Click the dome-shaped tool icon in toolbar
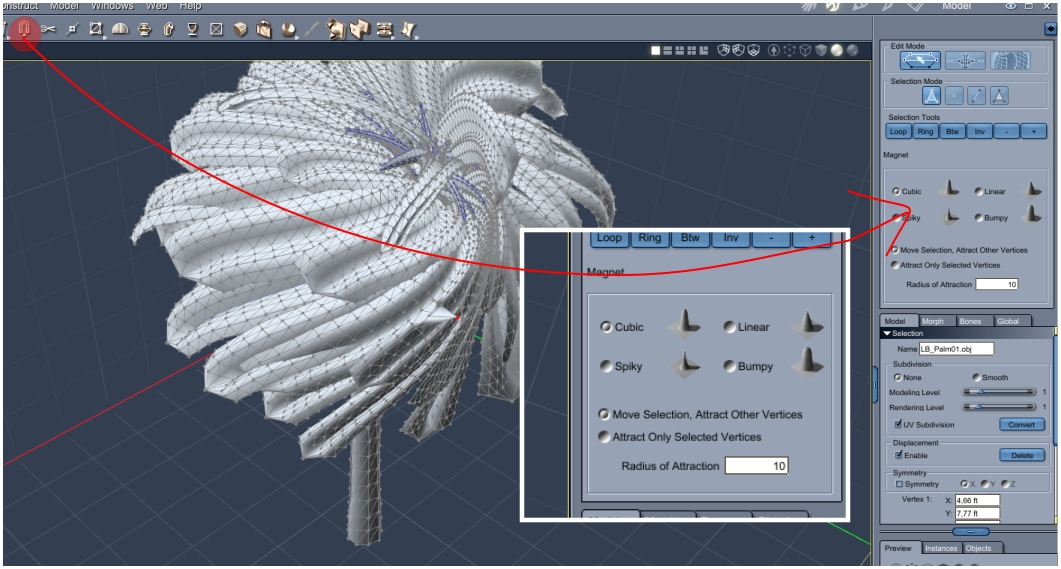 [x=120, y=28]
